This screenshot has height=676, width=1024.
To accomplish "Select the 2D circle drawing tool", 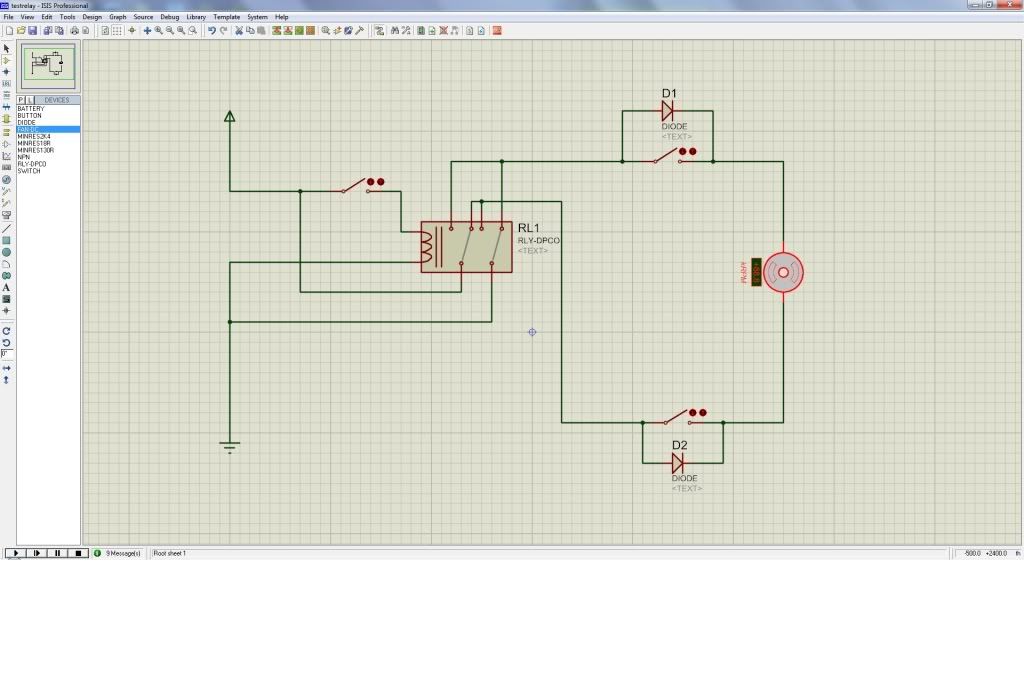I will click(6, 252).
